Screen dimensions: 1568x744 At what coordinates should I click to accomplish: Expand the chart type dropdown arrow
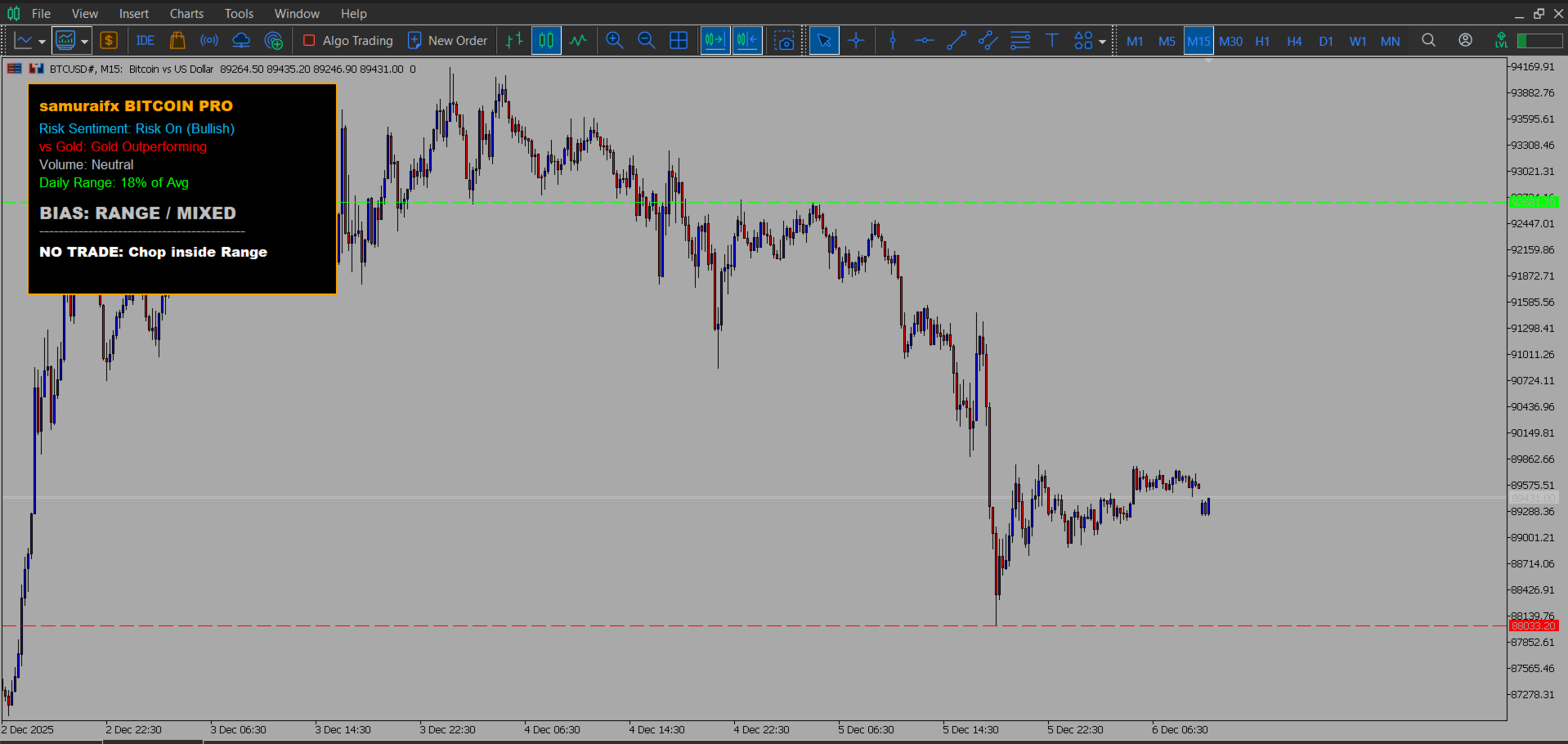coord(42,41)
